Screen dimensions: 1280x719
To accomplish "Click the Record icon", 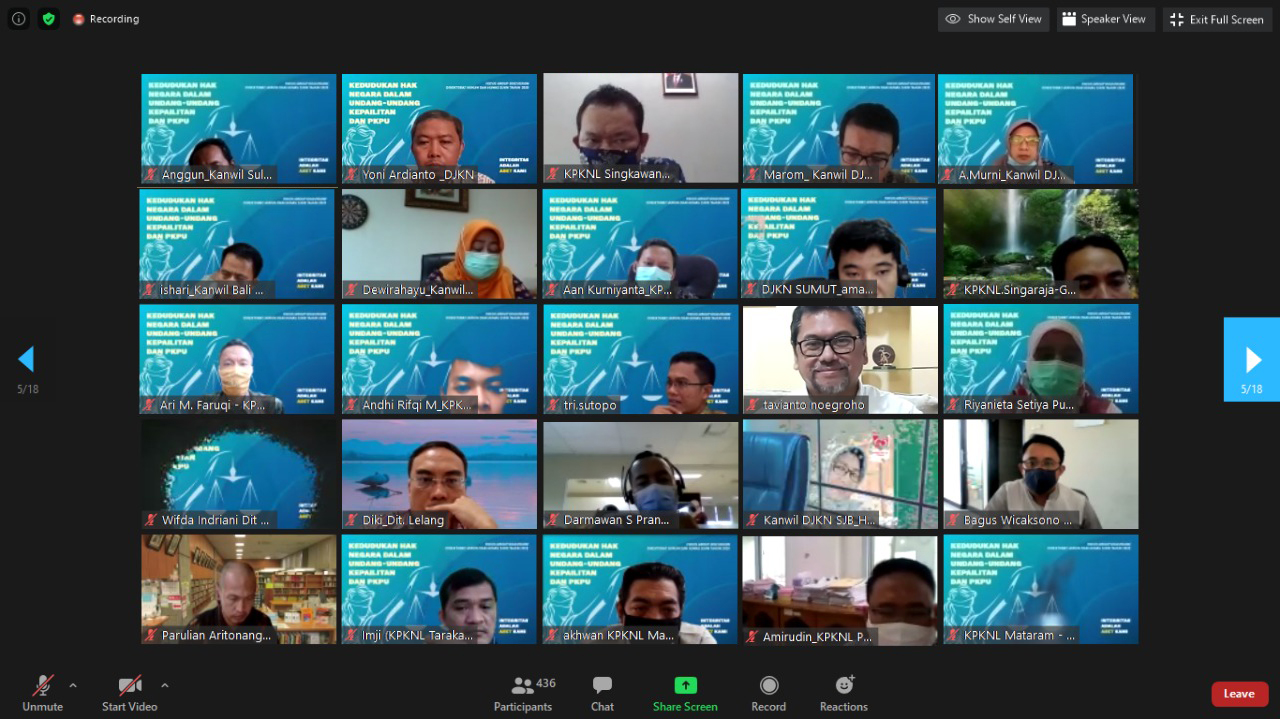I will pos(768,693).
